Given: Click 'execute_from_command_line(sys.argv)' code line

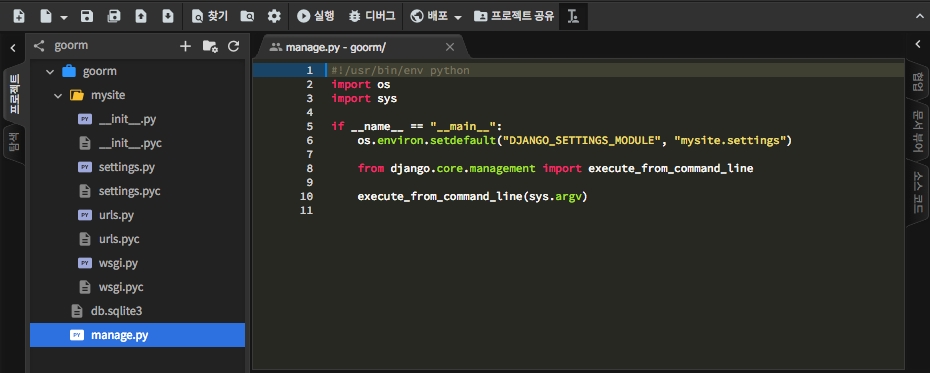Looking at the screenshot, I should [x=472, y=196].
